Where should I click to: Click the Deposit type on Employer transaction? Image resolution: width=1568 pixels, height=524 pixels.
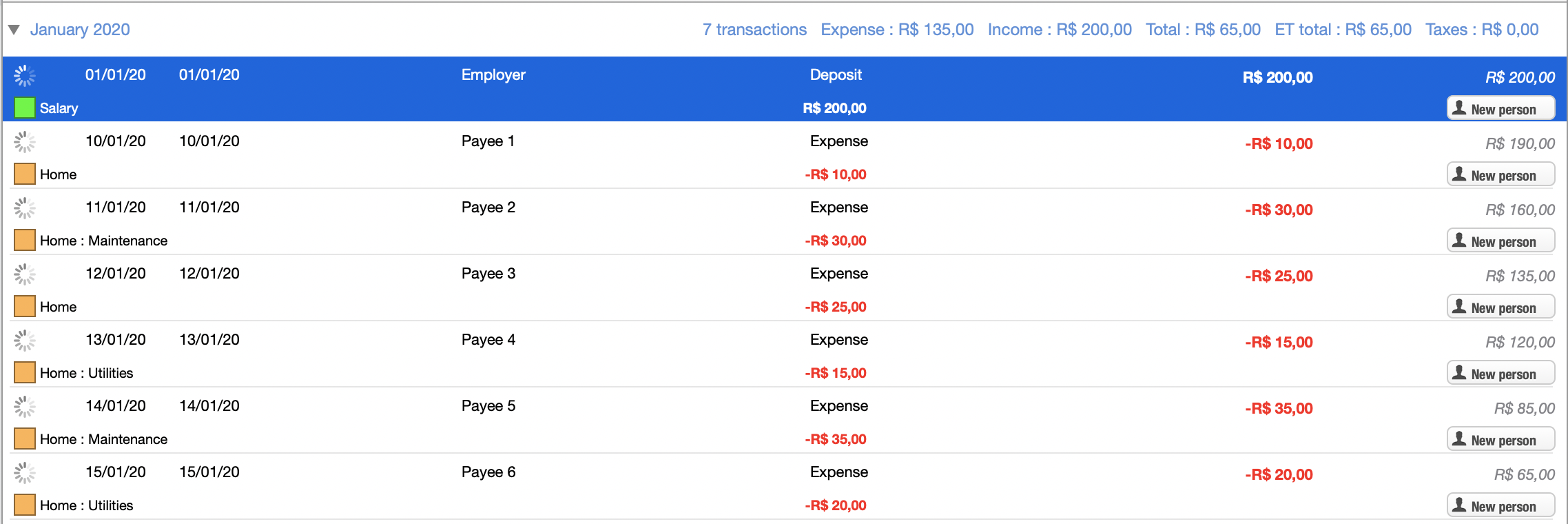pos(835,75)
